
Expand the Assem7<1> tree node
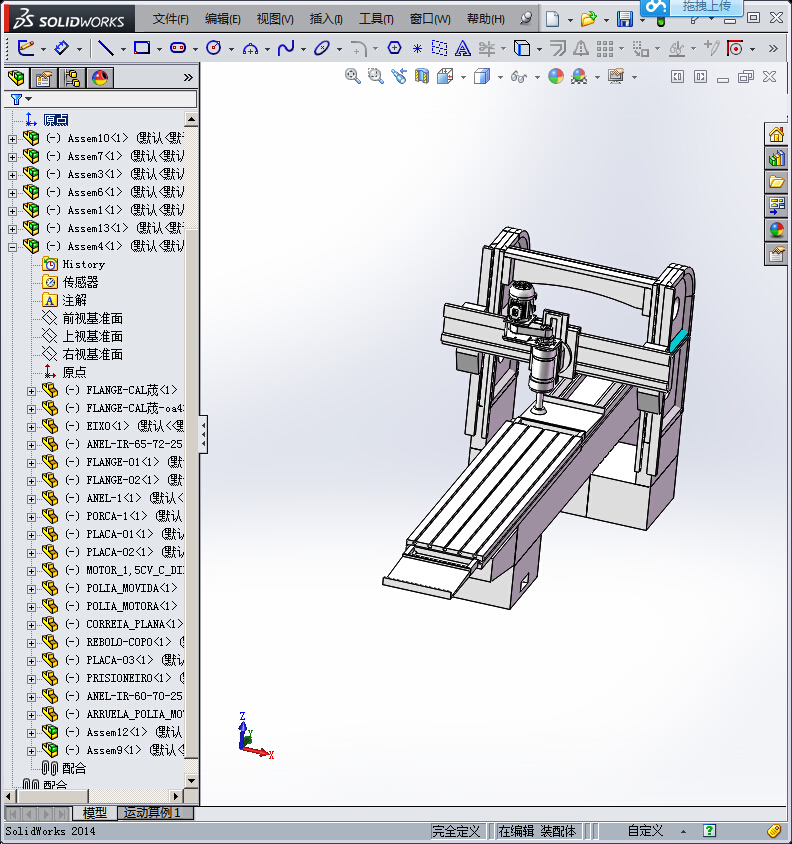point(12,157)
